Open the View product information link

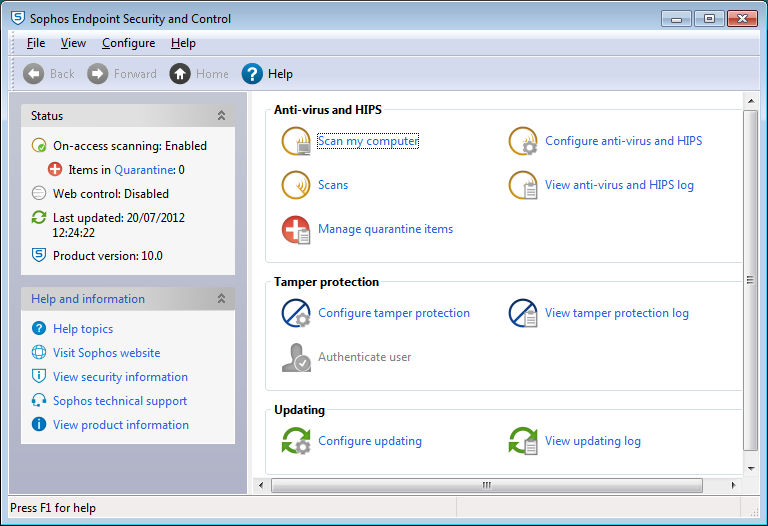[120, 425]
